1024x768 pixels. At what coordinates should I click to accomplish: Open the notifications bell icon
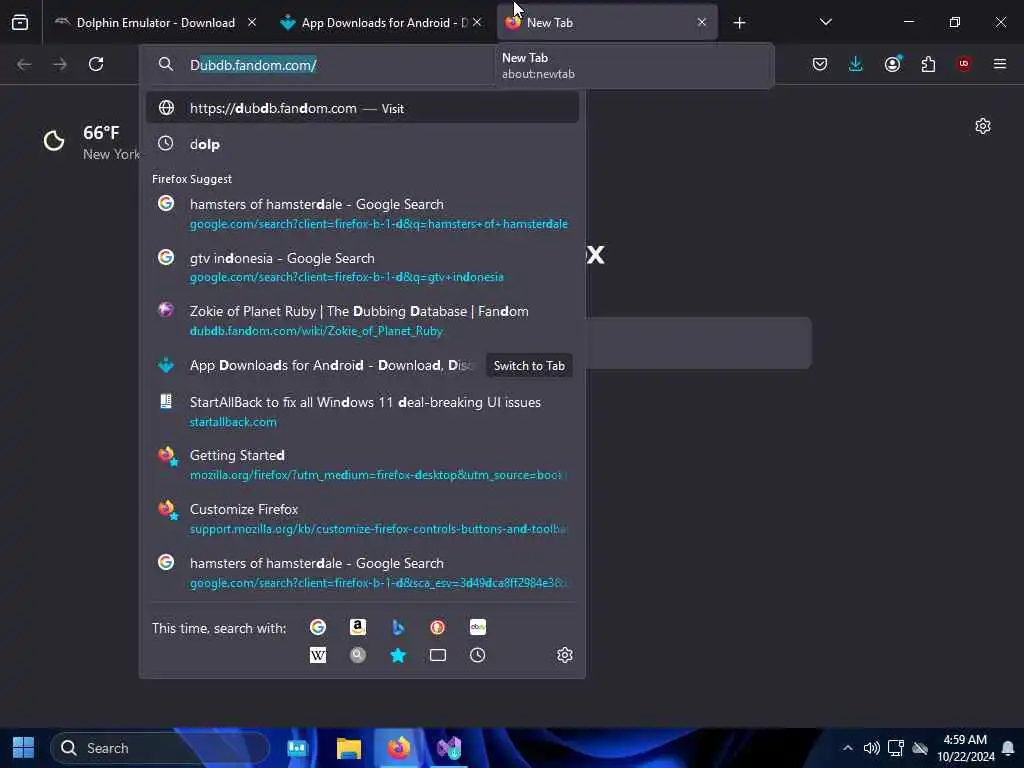tap(1008, 748)
